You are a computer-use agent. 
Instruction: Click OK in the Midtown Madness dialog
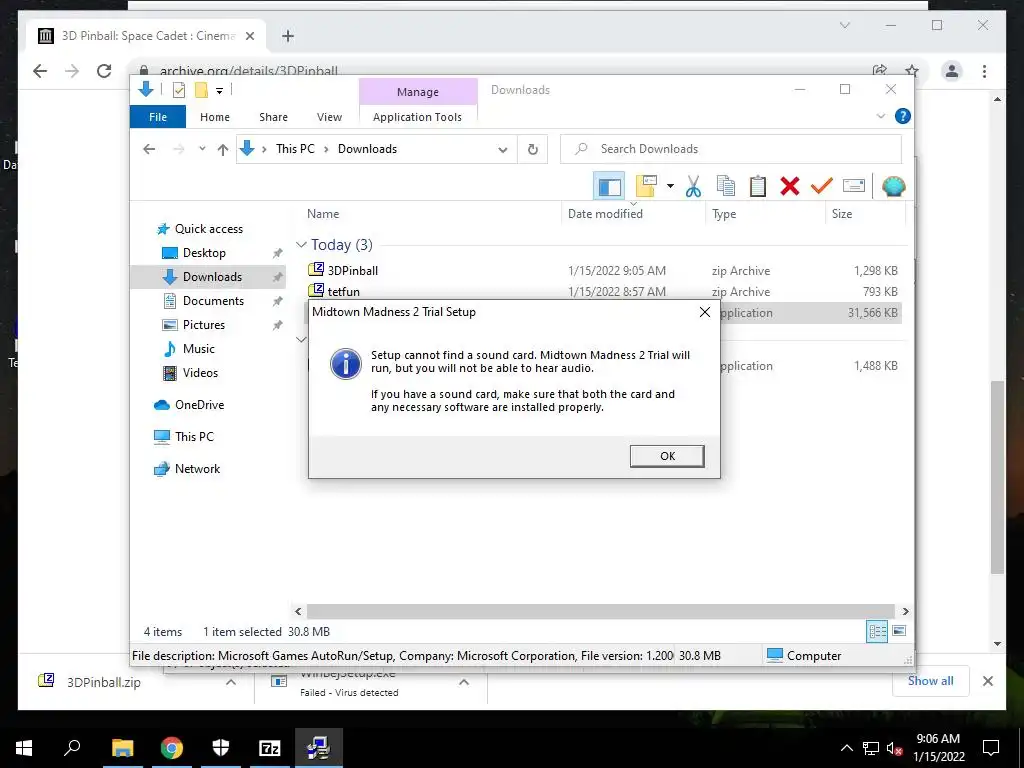coord(667,456)
